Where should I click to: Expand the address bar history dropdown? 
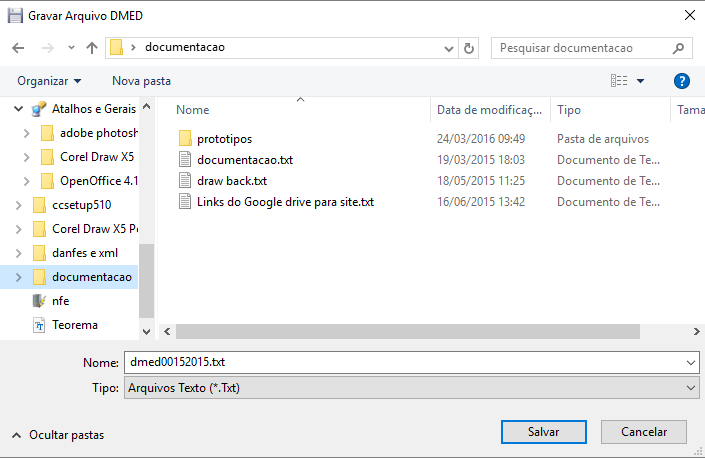pyautogui.click(x=448, y=49)
